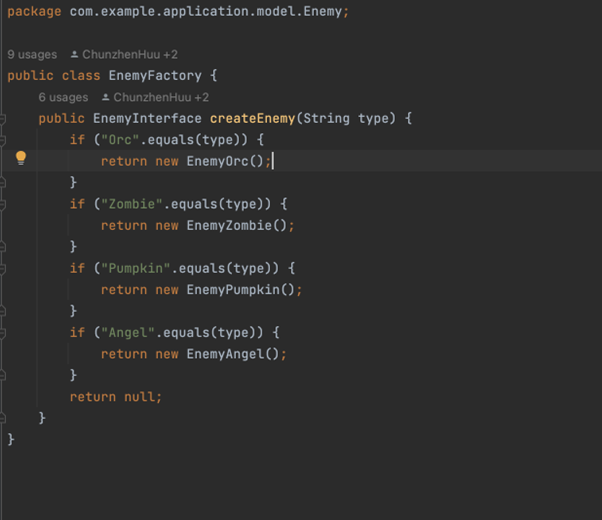Click the "Pumpkin" string literal
The image size is (602, 520).
pyautogui.click(x=136, y=268)
